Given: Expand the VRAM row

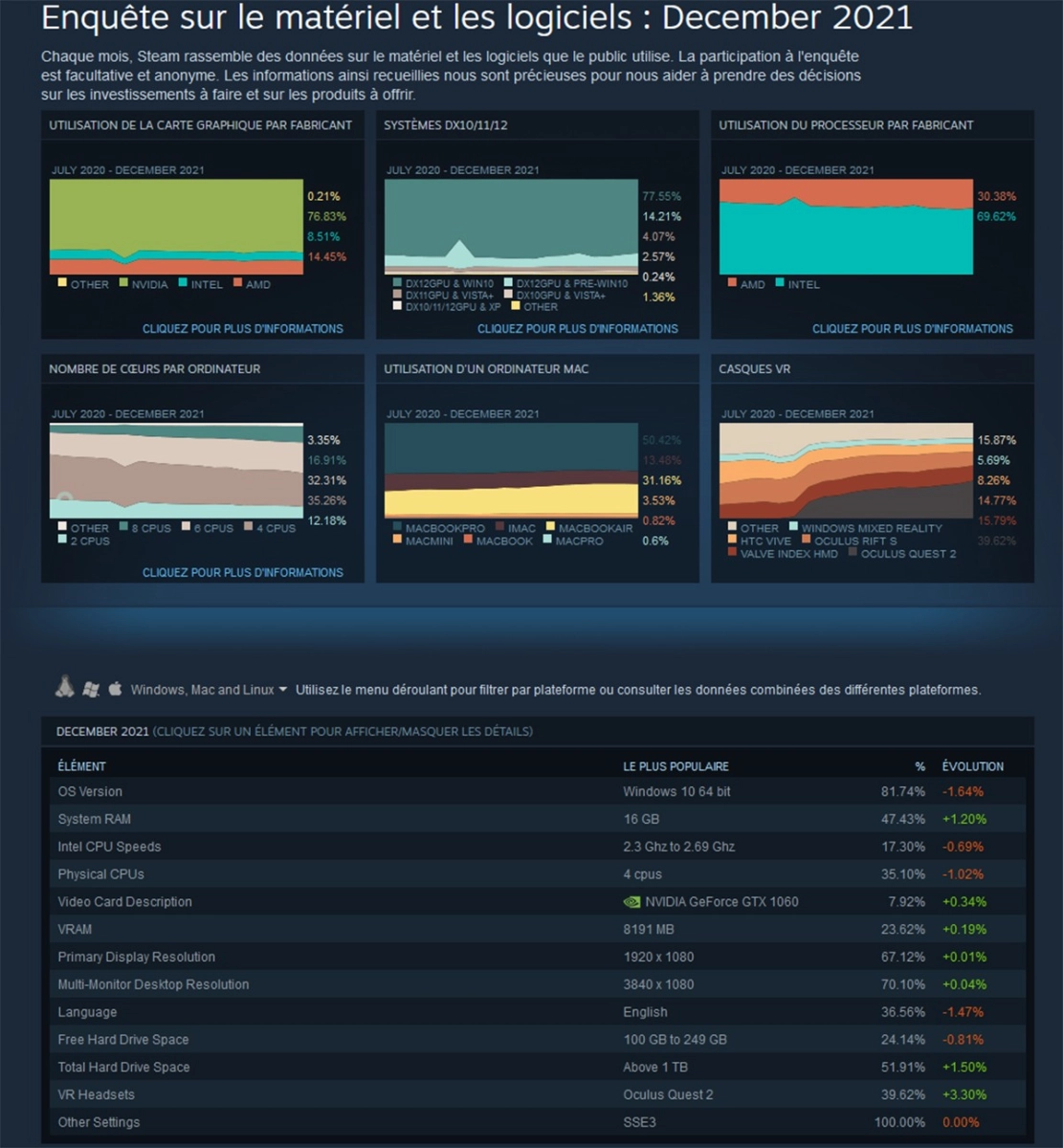Looking at the screenshot, I should 538,929.
